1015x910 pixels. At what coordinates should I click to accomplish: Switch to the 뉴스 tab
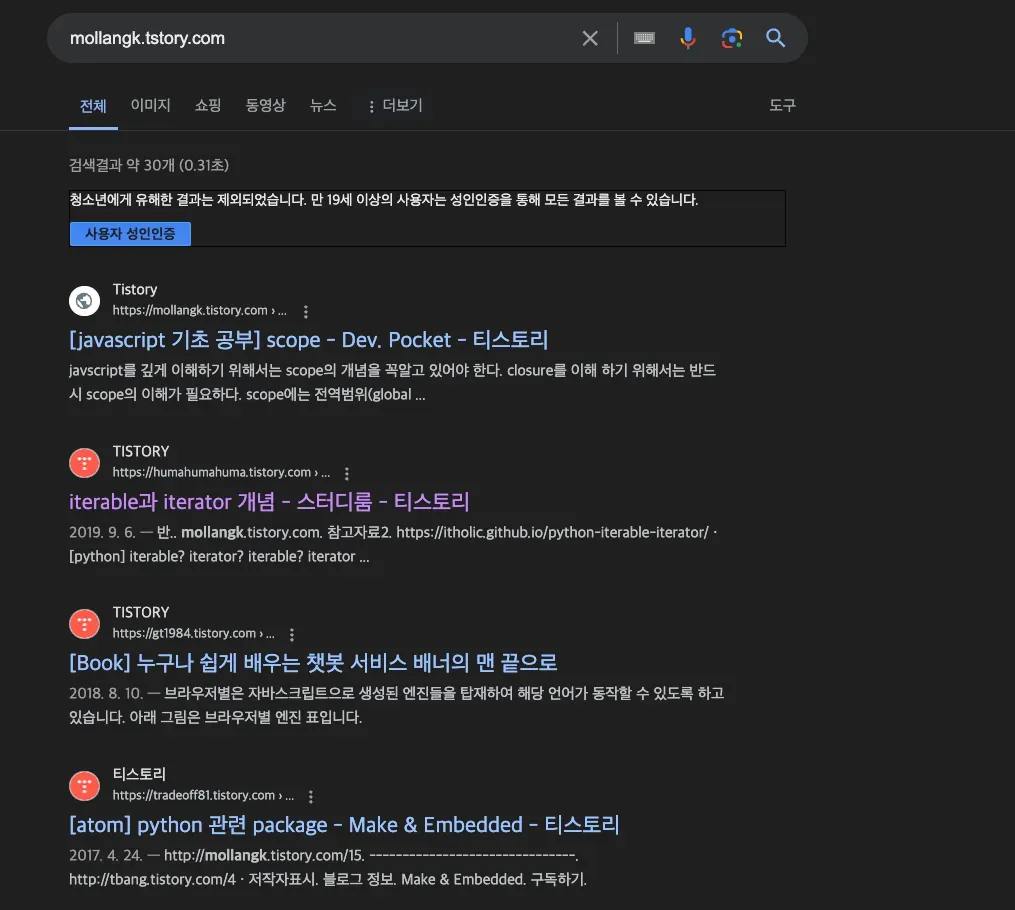point(323,105)
